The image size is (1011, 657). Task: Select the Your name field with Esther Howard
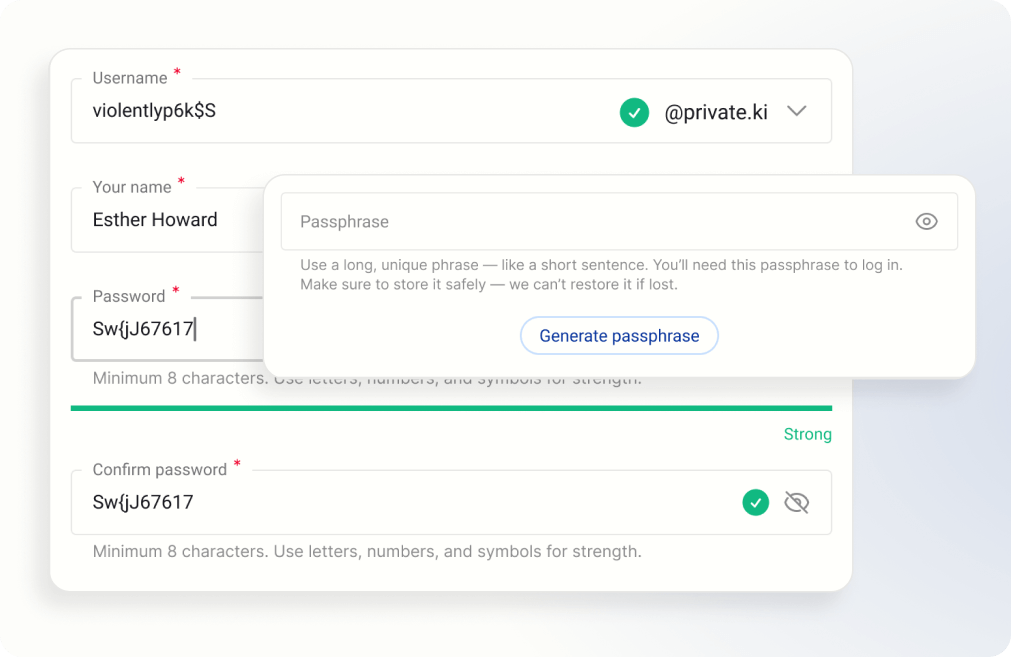click(155, 220)
